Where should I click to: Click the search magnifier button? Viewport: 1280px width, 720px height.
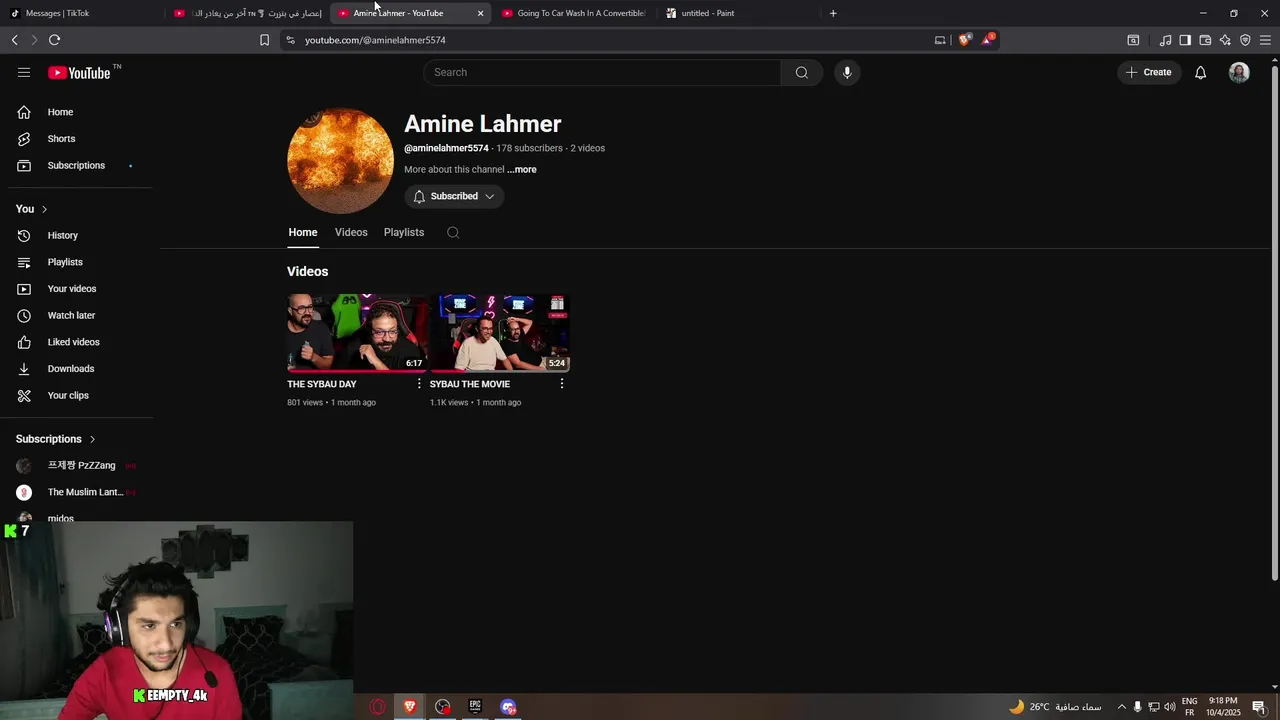click(801, 72)
